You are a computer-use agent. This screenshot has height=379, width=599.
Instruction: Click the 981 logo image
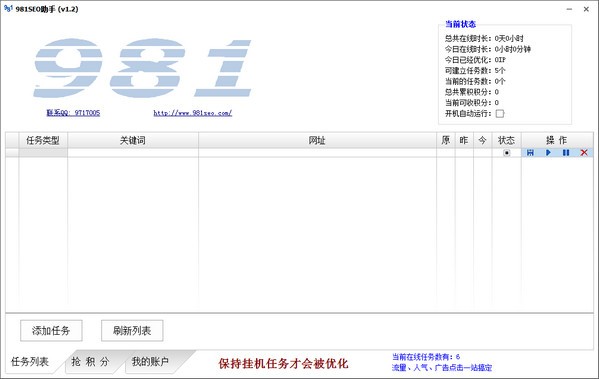pyautogui.click(x=142, y=68)
